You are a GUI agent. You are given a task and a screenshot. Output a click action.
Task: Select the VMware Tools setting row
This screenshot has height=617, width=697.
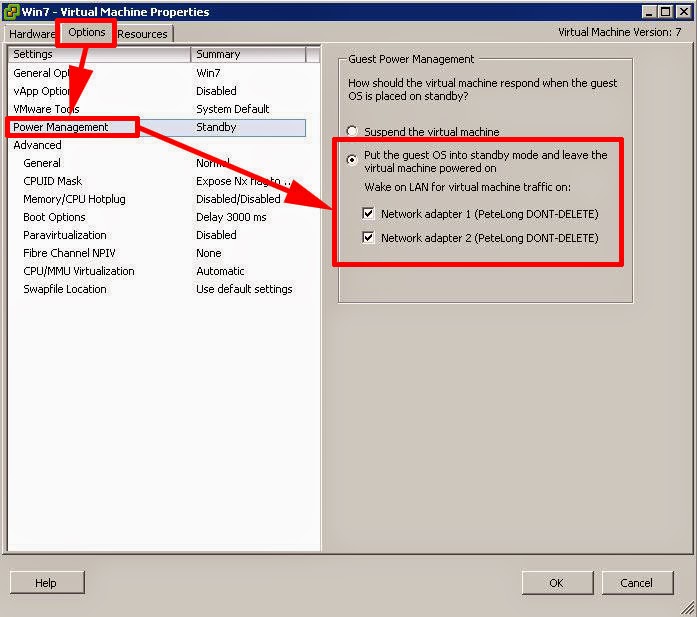click(156, 109)
